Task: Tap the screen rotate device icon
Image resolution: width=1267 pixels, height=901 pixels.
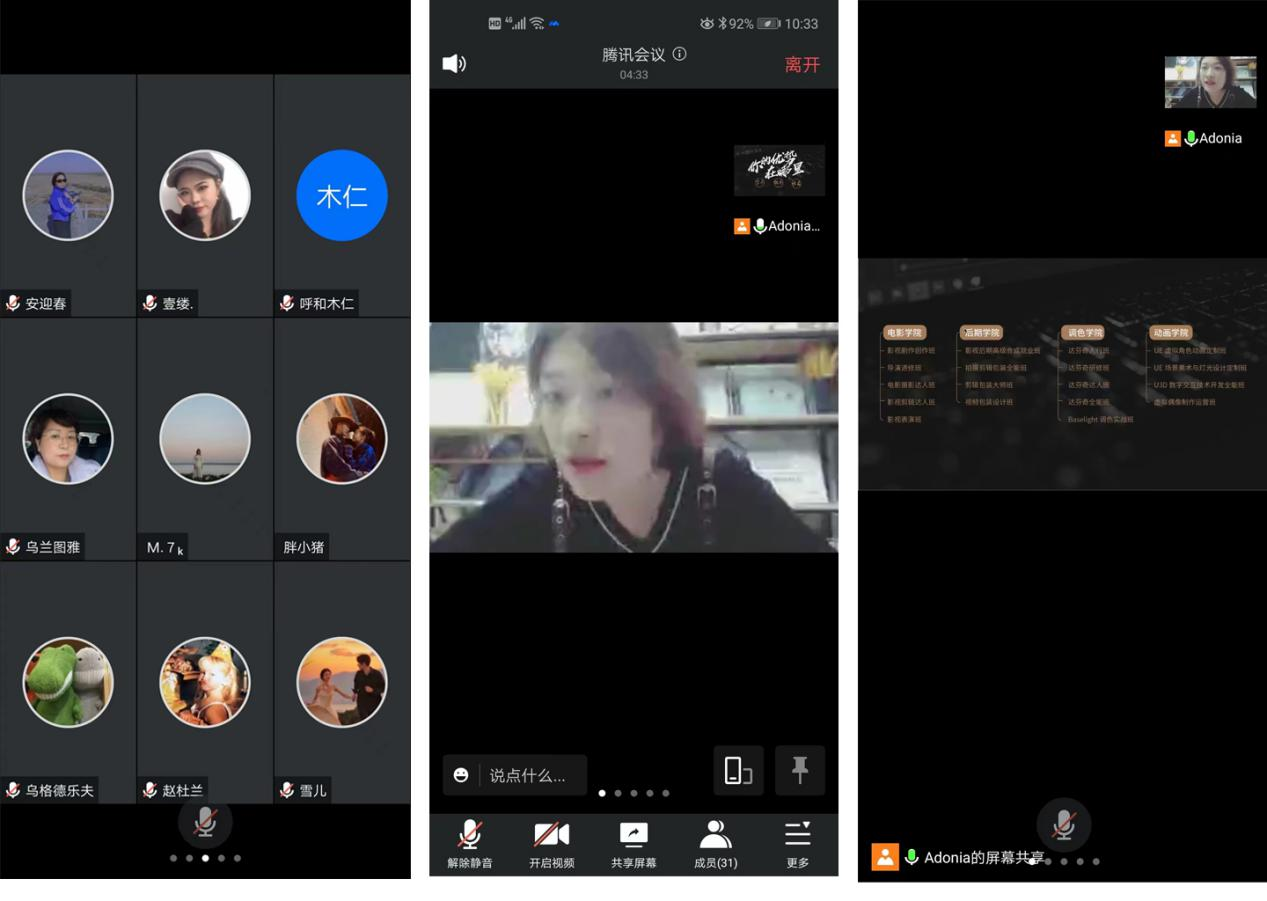Action: [738, 770]
